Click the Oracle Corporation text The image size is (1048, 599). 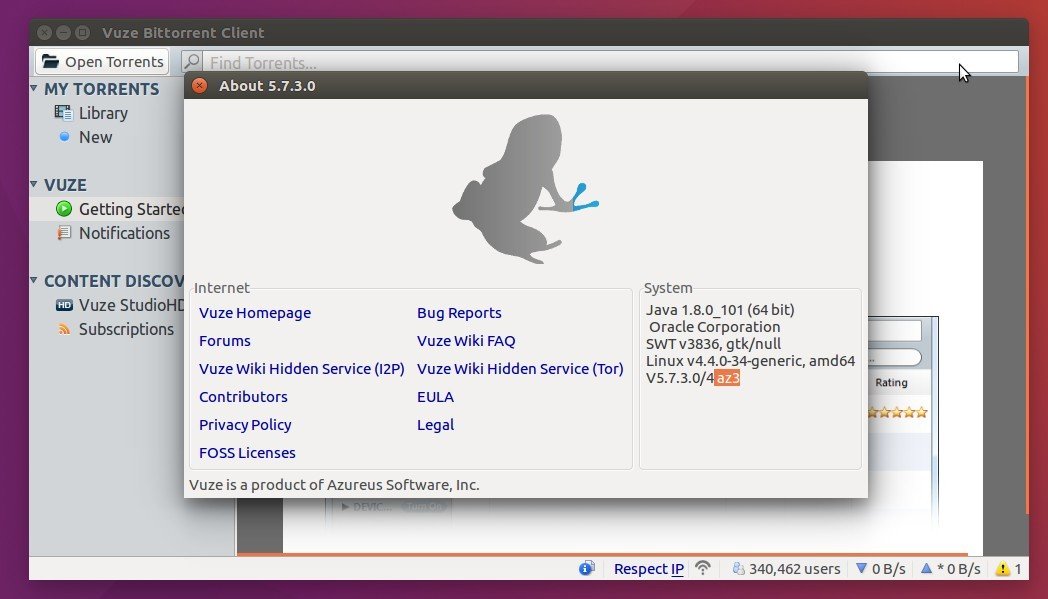(714, 327)
